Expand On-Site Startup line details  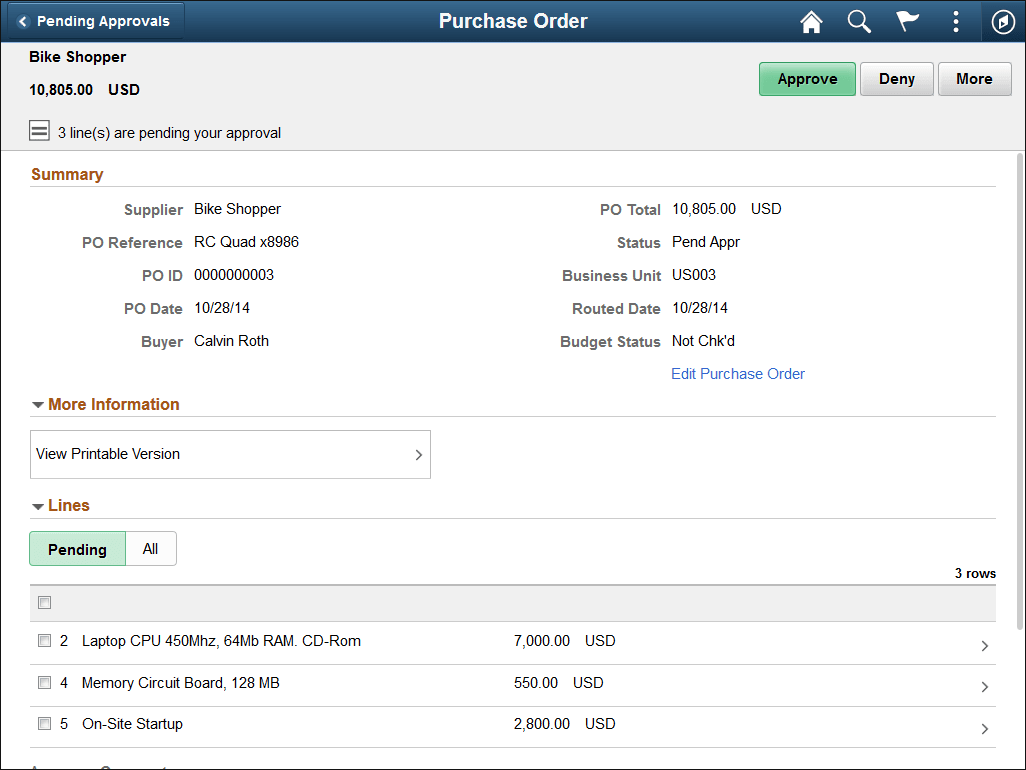click(984, 728)
